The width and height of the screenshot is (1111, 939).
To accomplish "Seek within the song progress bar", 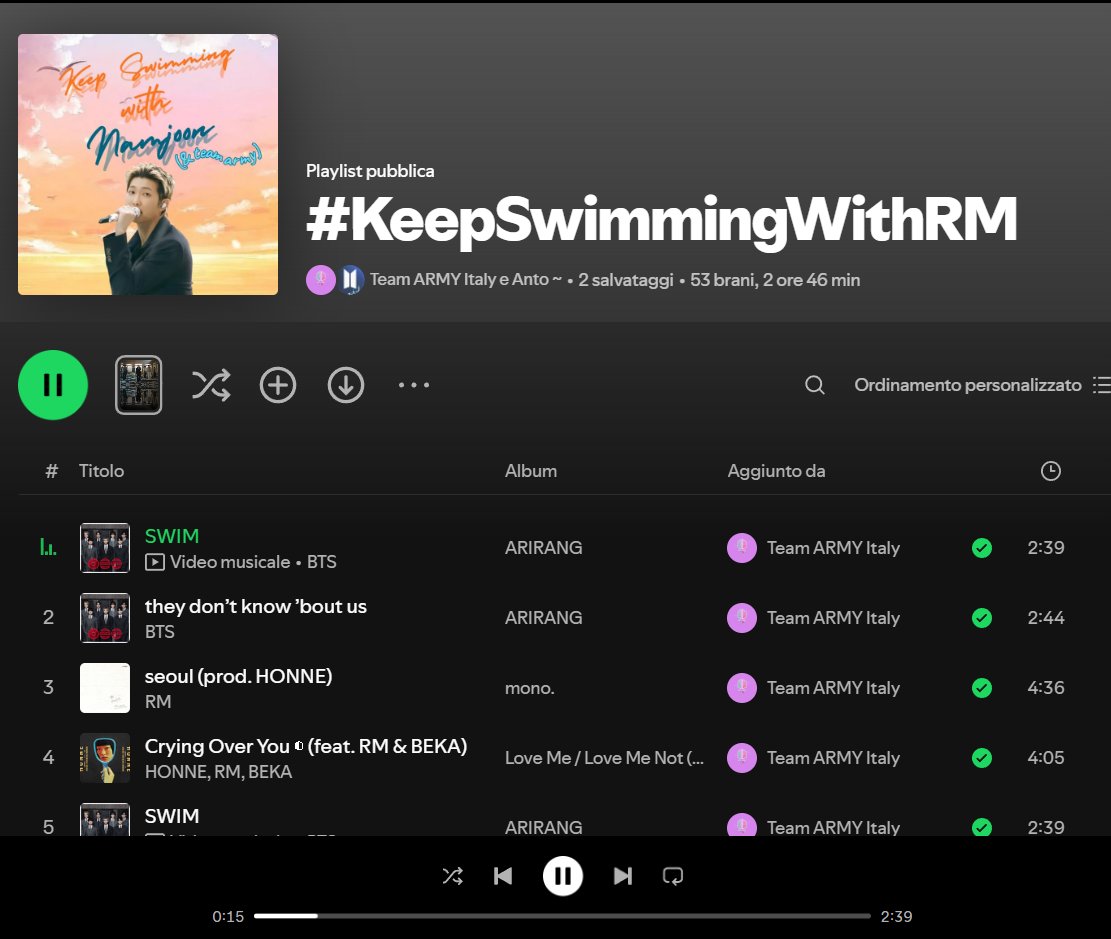I will (x=563, y=916).
